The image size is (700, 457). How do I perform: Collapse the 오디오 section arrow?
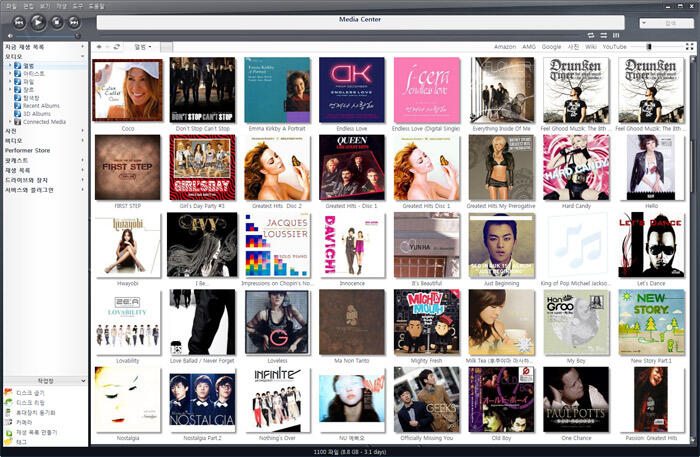pos(83,56)
